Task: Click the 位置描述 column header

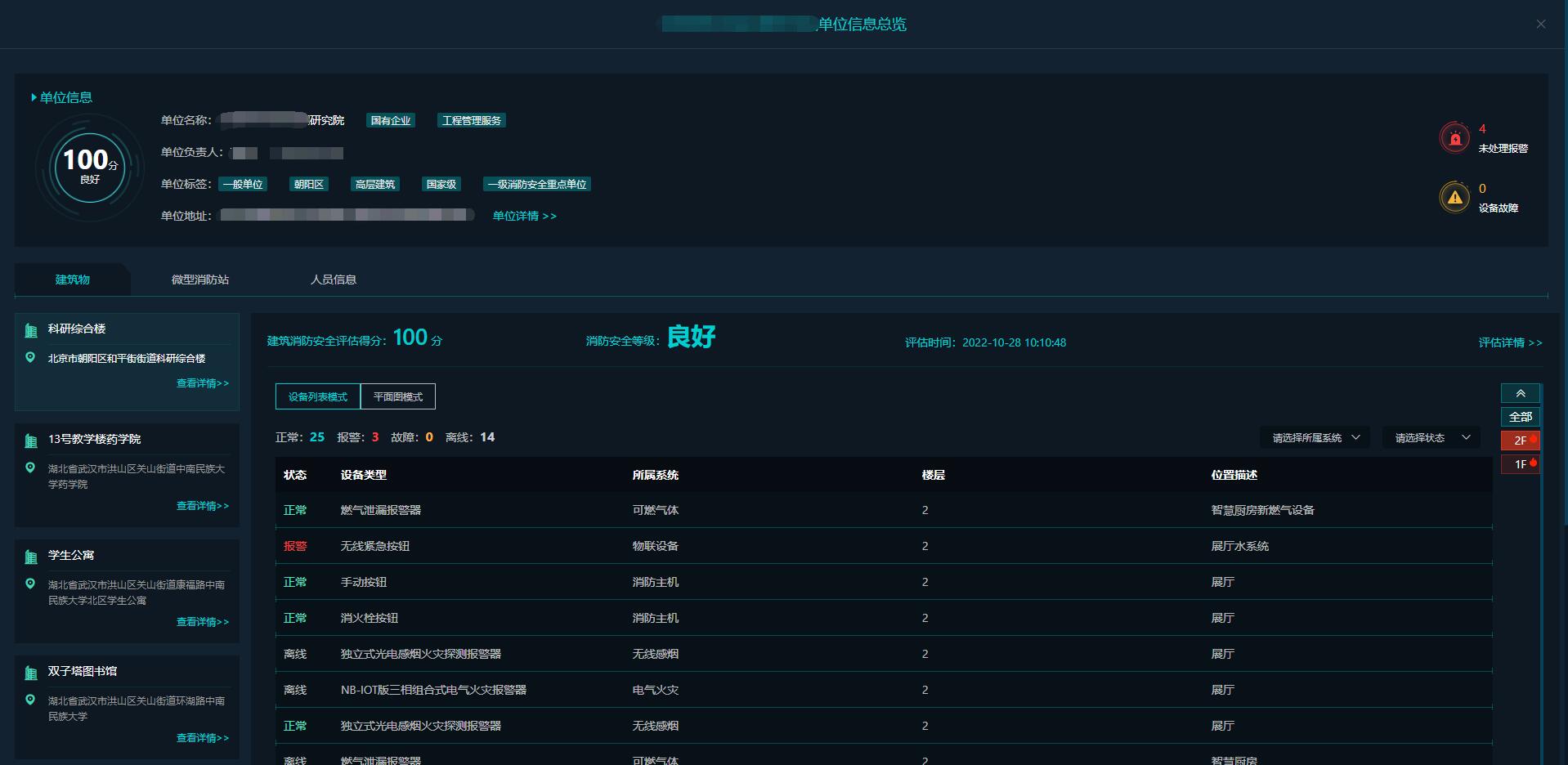Action: 1234,475
